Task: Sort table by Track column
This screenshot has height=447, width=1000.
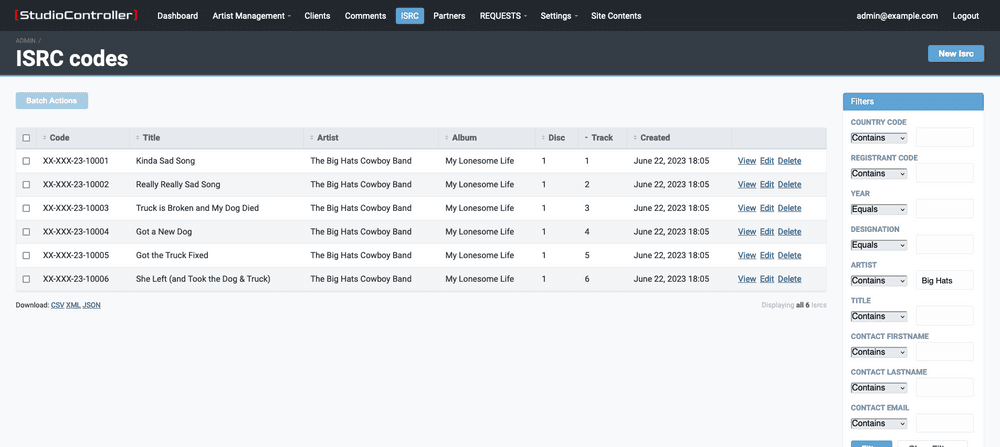Action: (602, 138)
